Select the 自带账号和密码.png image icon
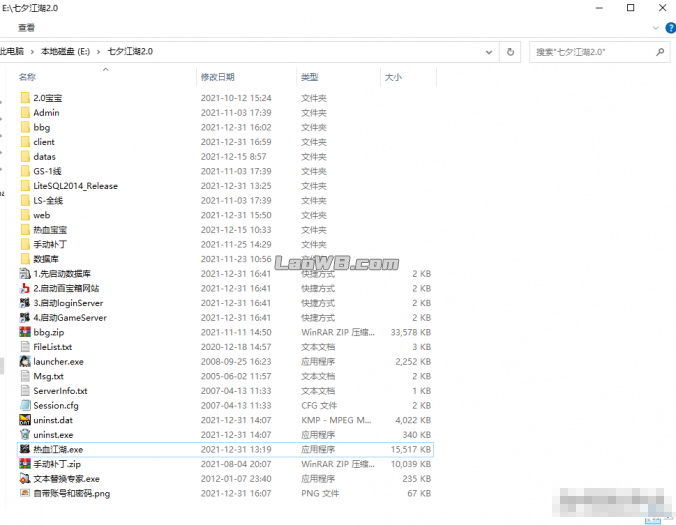This screenshot has height=525, width=676. coord(25,494)
